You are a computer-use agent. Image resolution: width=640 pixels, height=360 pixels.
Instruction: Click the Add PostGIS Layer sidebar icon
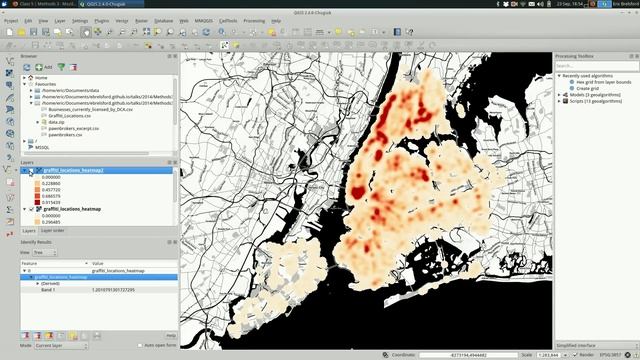(10, 85)
